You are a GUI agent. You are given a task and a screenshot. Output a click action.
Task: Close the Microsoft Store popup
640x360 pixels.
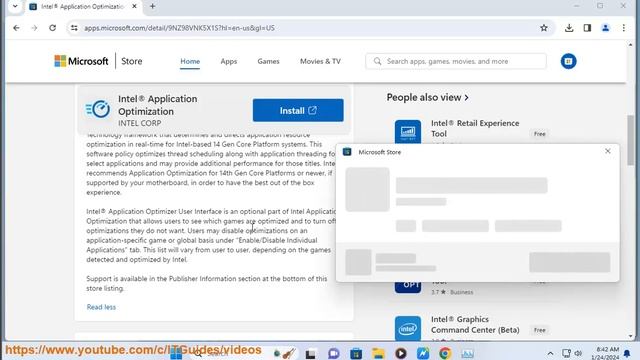tap(608, 151)
